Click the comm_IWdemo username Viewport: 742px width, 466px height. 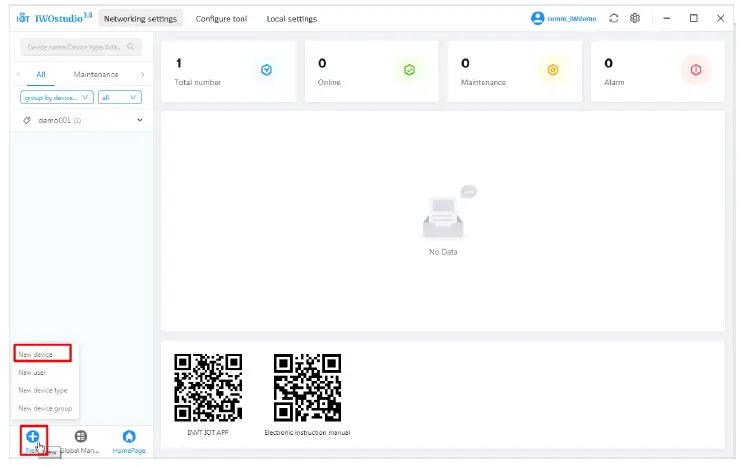(572, 19)
